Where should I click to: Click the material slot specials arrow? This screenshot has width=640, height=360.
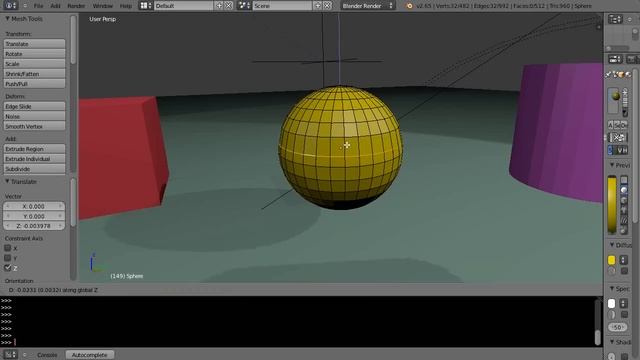tap(625, 113)
